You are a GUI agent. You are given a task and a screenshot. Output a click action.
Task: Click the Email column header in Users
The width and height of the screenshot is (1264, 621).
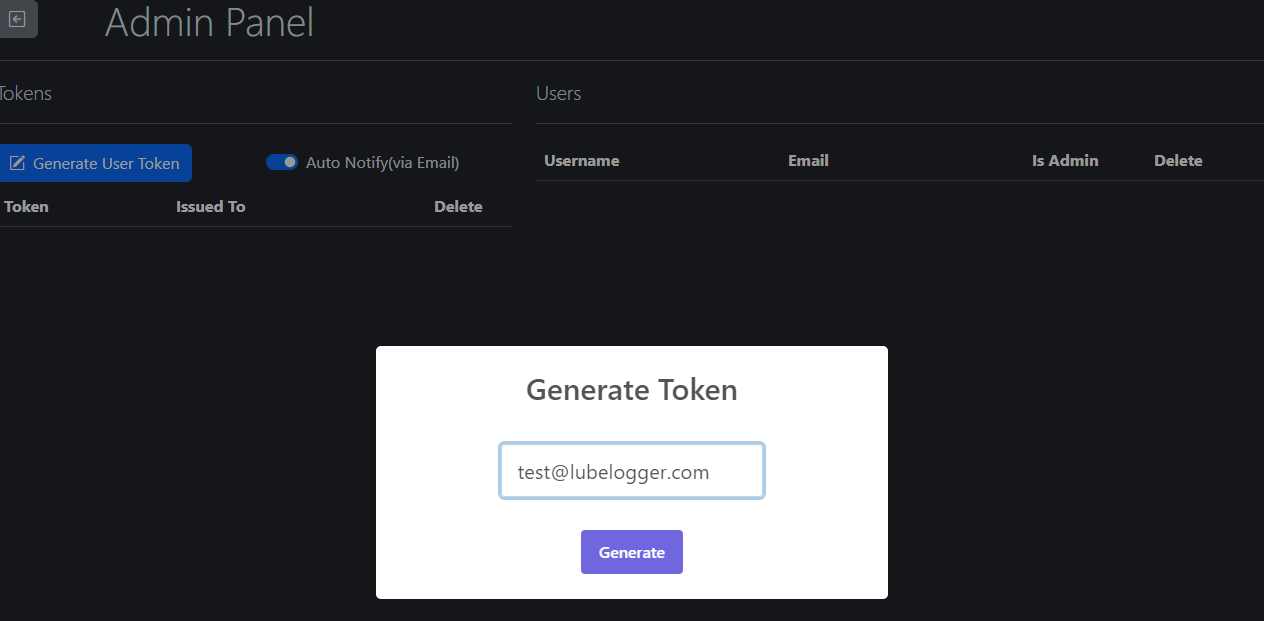click(x=808, y=161)
